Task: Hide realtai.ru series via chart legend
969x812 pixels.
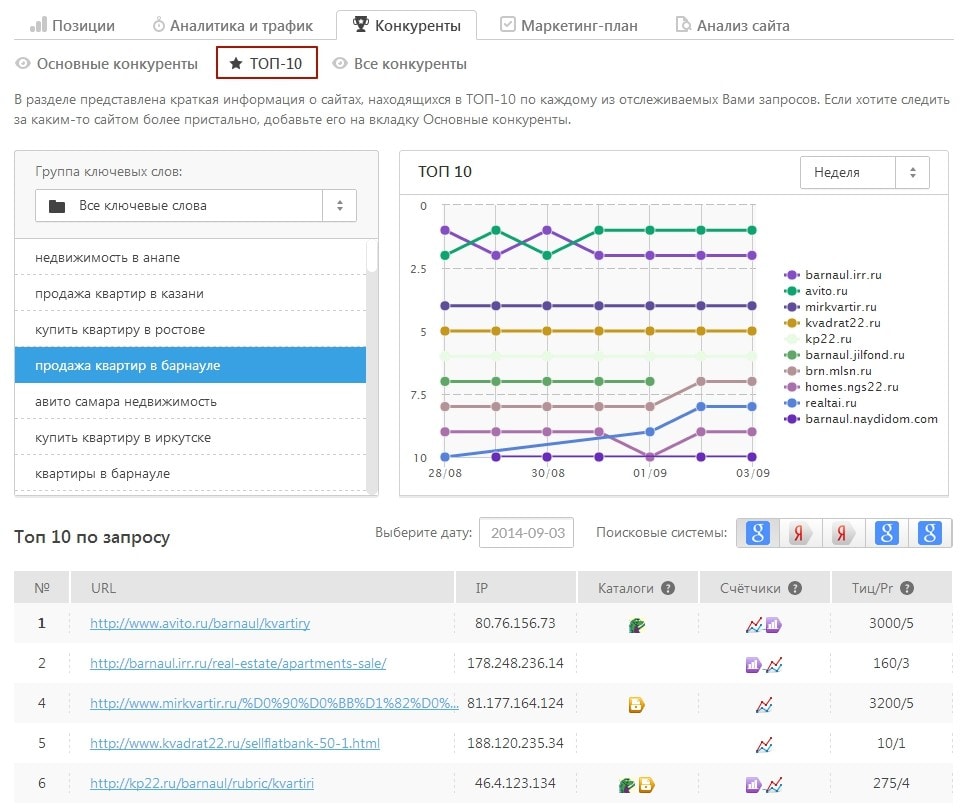Action: (x=829, y=403)
